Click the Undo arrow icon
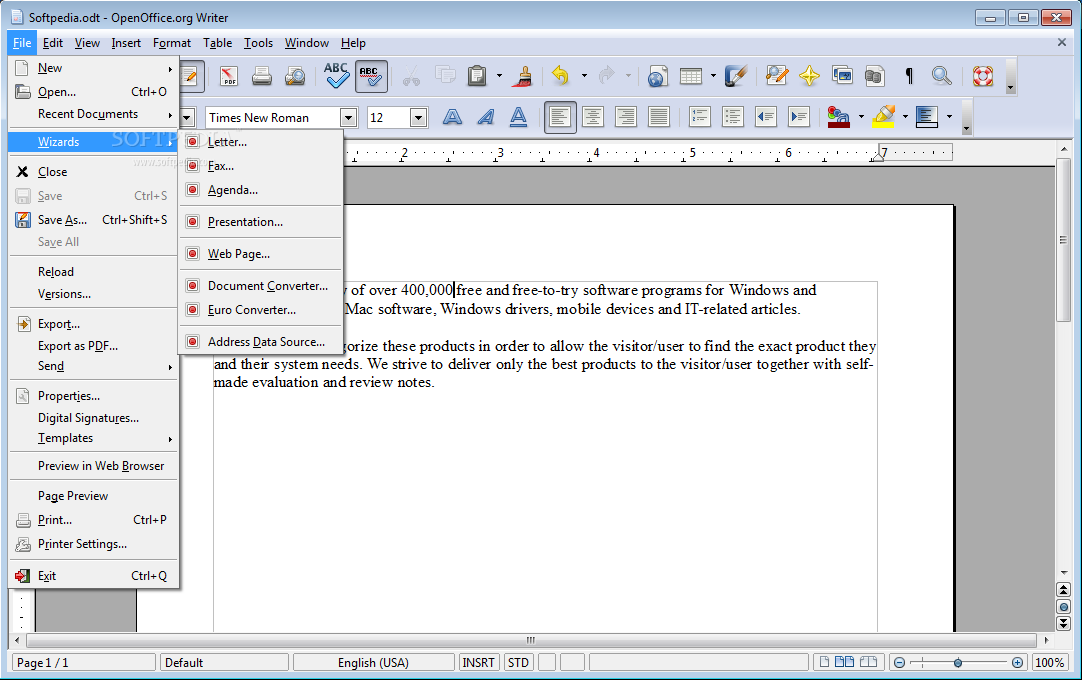Image resolution: width=1082 pixels, height=680 pixels. pos(560,76)
